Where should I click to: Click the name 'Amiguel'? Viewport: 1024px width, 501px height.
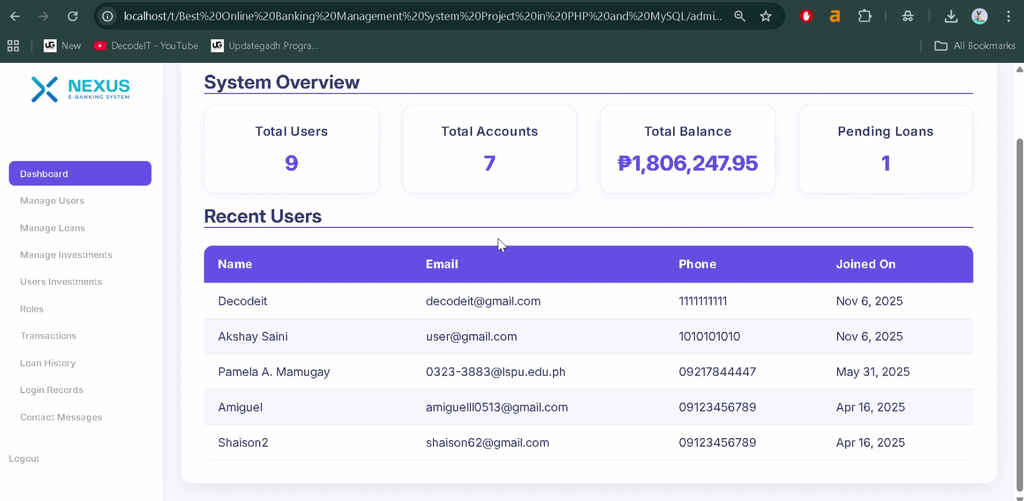coord(240,407)
